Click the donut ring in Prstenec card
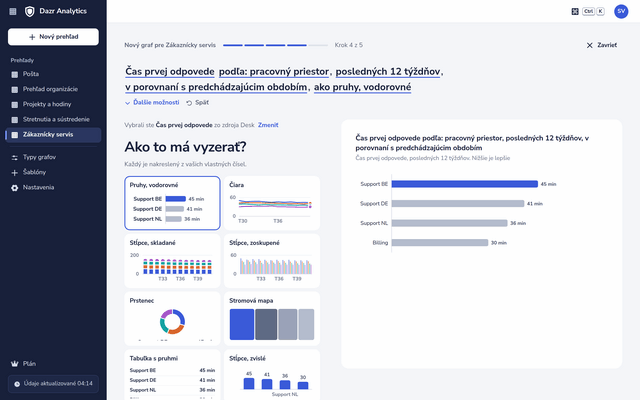Image resolution: width=640 pixels, height=400 pixels. click(172, 322)
